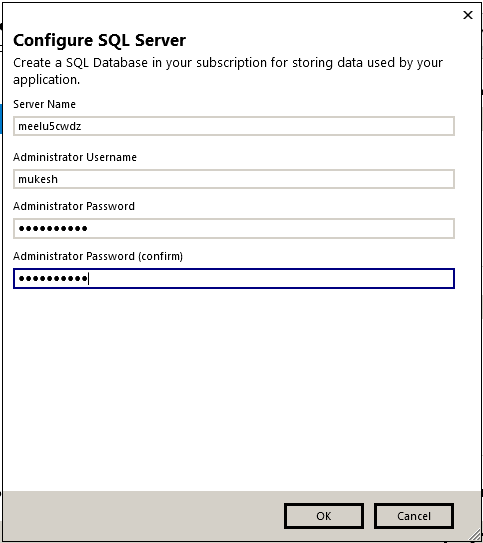The height and width of the screenshot is (543, 483).
Task: Click the "Server Name" label
Action: click(x=44, y=104)
